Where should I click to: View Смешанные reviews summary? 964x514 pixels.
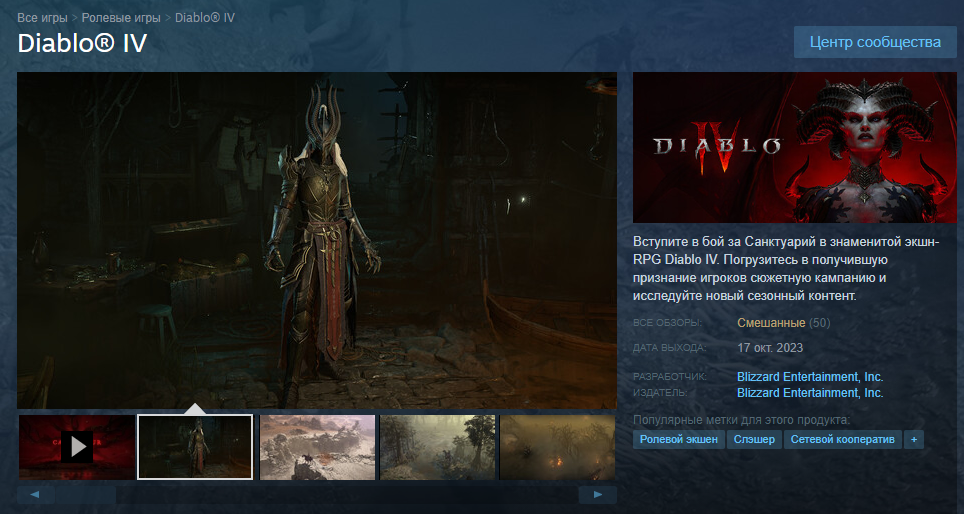tap(771, 323)
